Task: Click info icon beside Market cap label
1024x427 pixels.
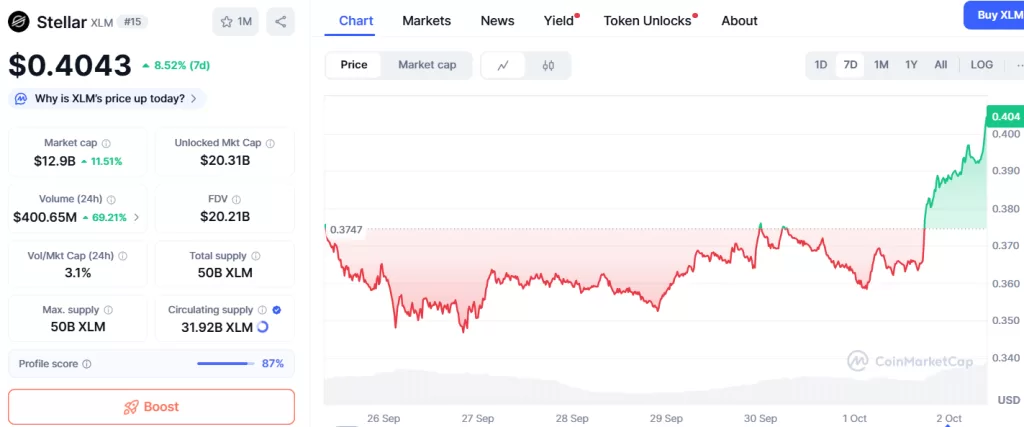Action: pos(106,143)
